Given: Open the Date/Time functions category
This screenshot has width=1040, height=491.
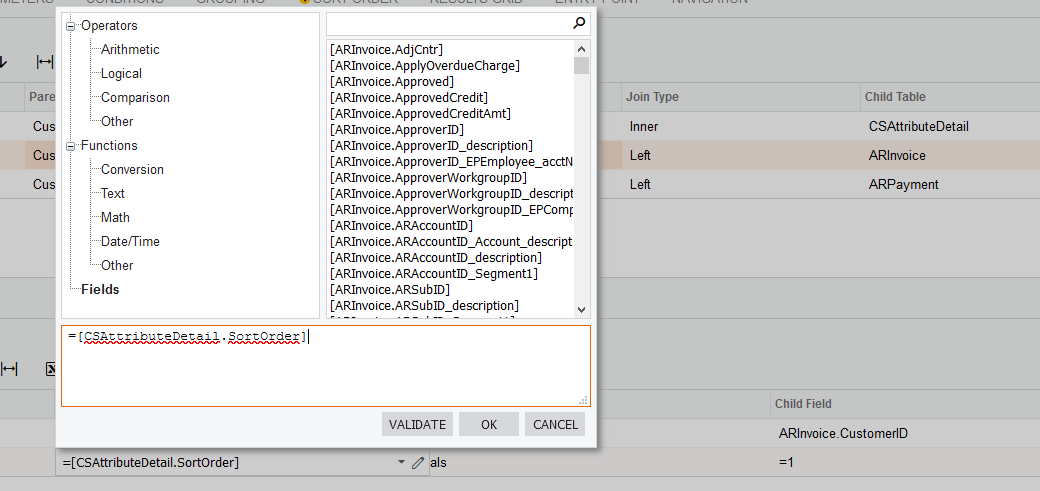Looking at the screenshot, I should pos(130,242).
